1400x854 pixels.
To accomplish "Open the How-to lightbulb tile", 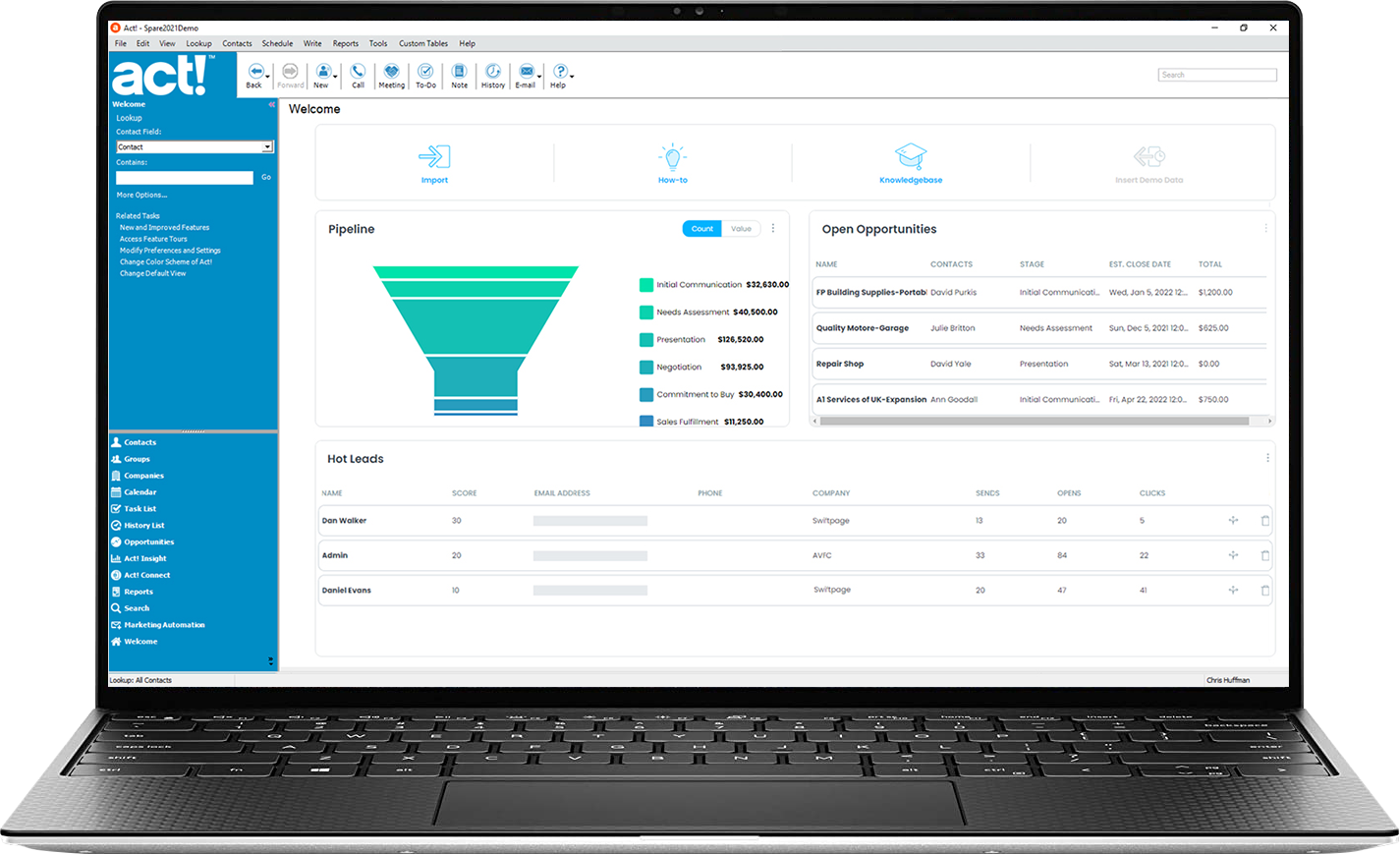I will [673, 156].
